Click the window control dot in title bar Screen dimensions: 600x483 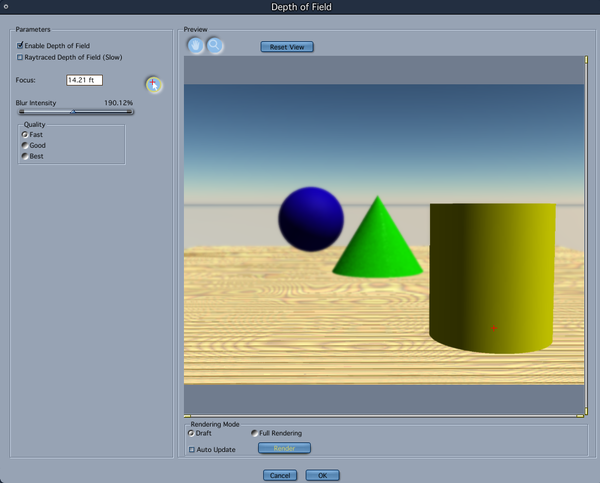click(x=6, y=6)
